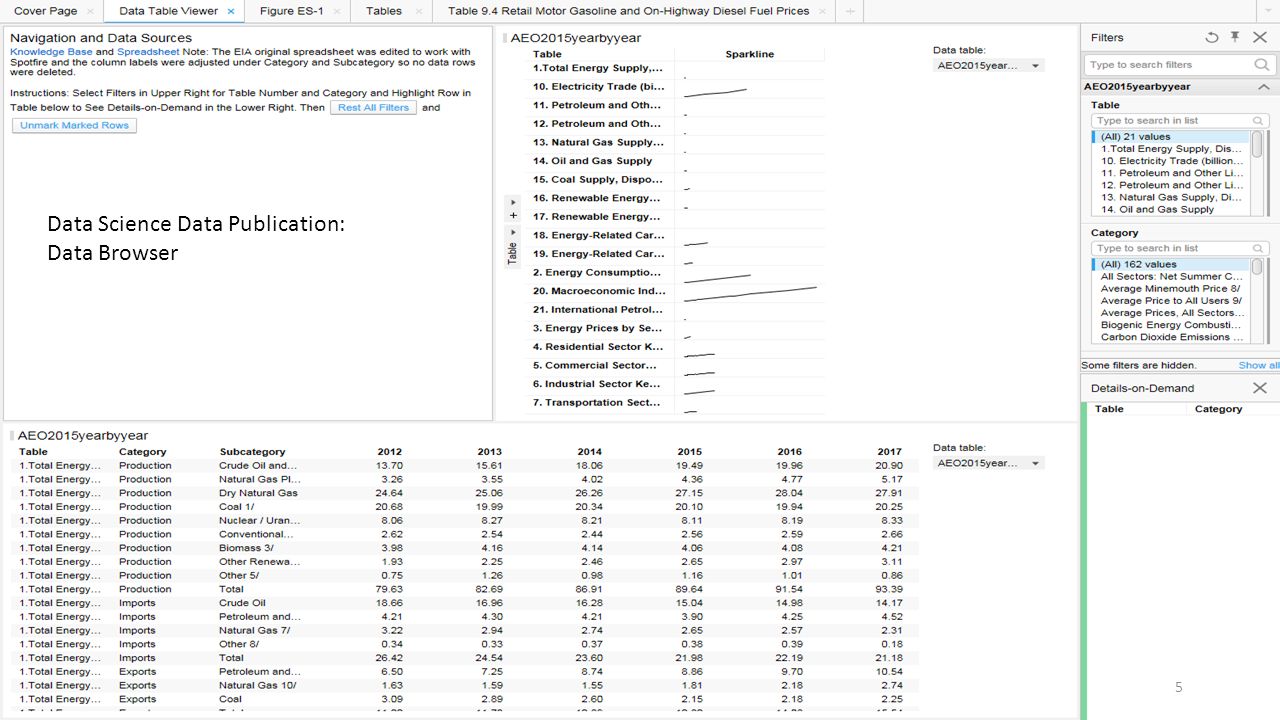1280x720 pixels.
Task: Click the Category column header in lower table
Action: click(x=143, y=452)
